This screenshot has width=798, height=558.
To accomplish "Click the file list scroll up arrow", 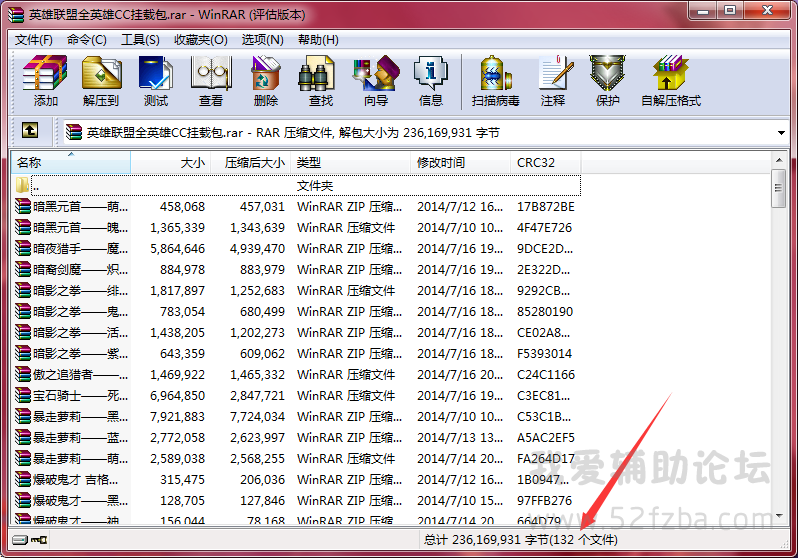I will pyautogui.click(x=779, y=160).
